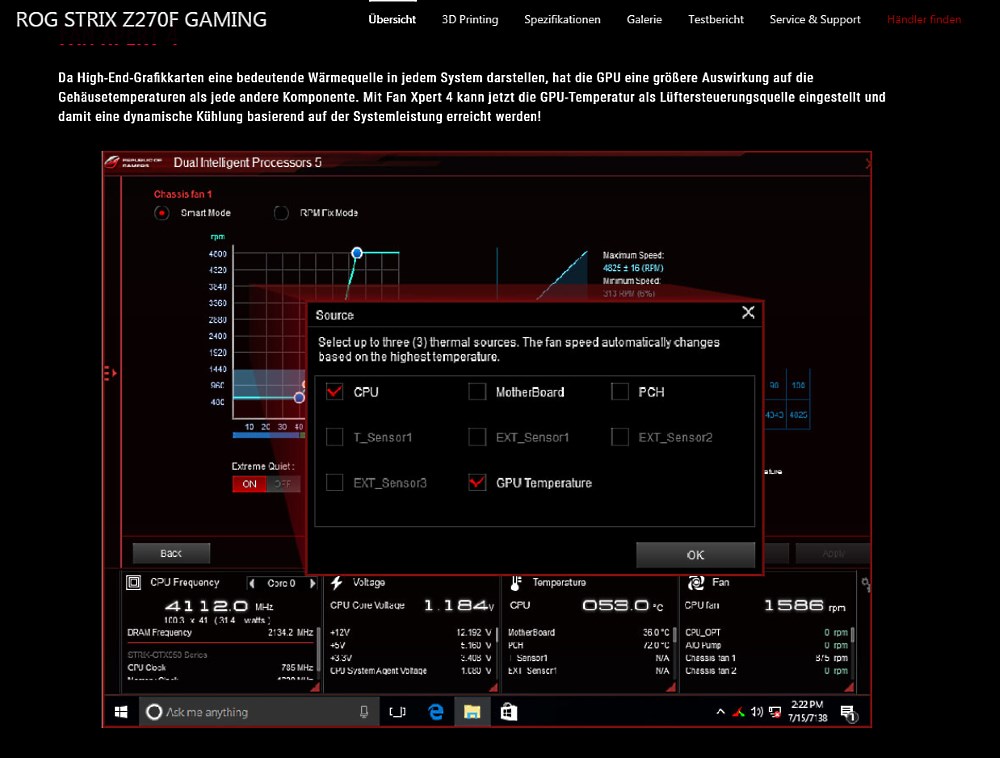Click the CPU Frequency chip icon

(133, 582)
